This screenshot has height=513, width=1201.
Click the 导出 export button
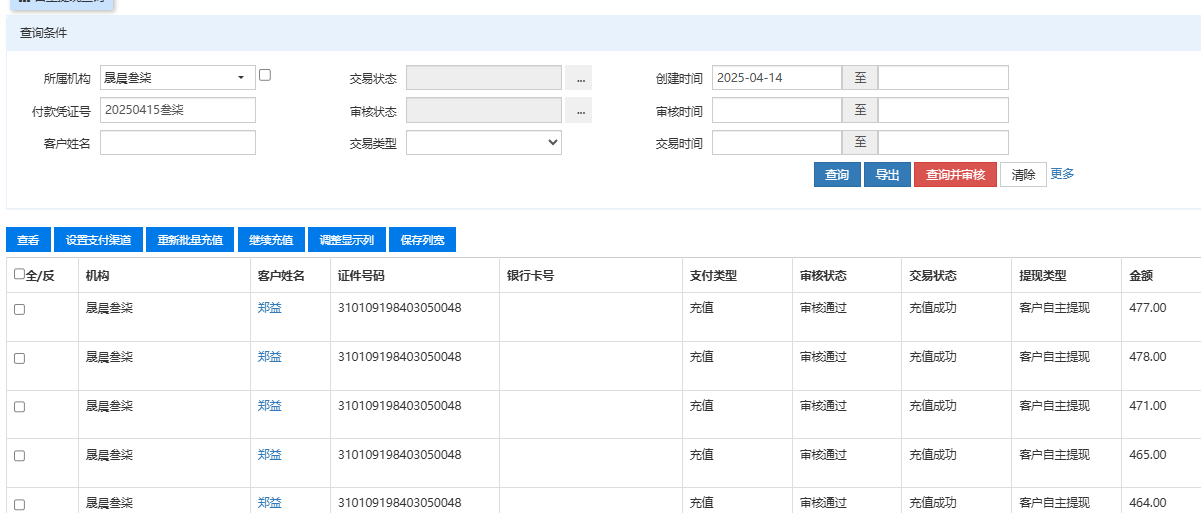pyautogui.click(x=887, y=175)
